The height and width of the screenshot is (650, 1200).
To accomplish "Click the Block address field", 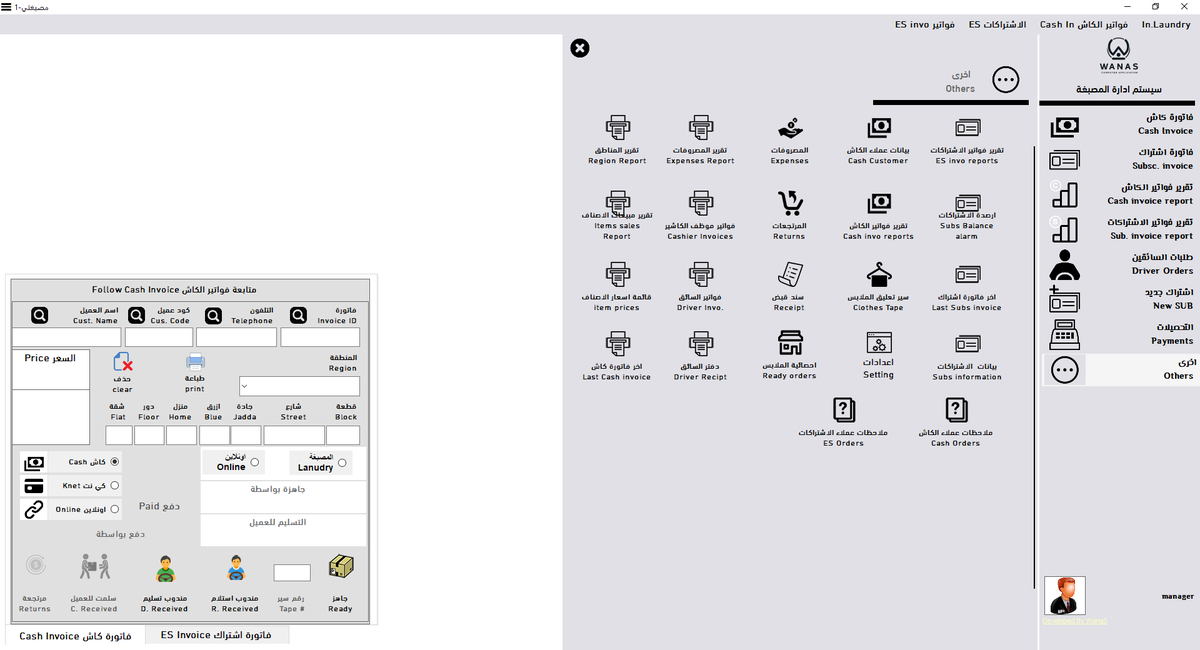I will coord(343,435).
